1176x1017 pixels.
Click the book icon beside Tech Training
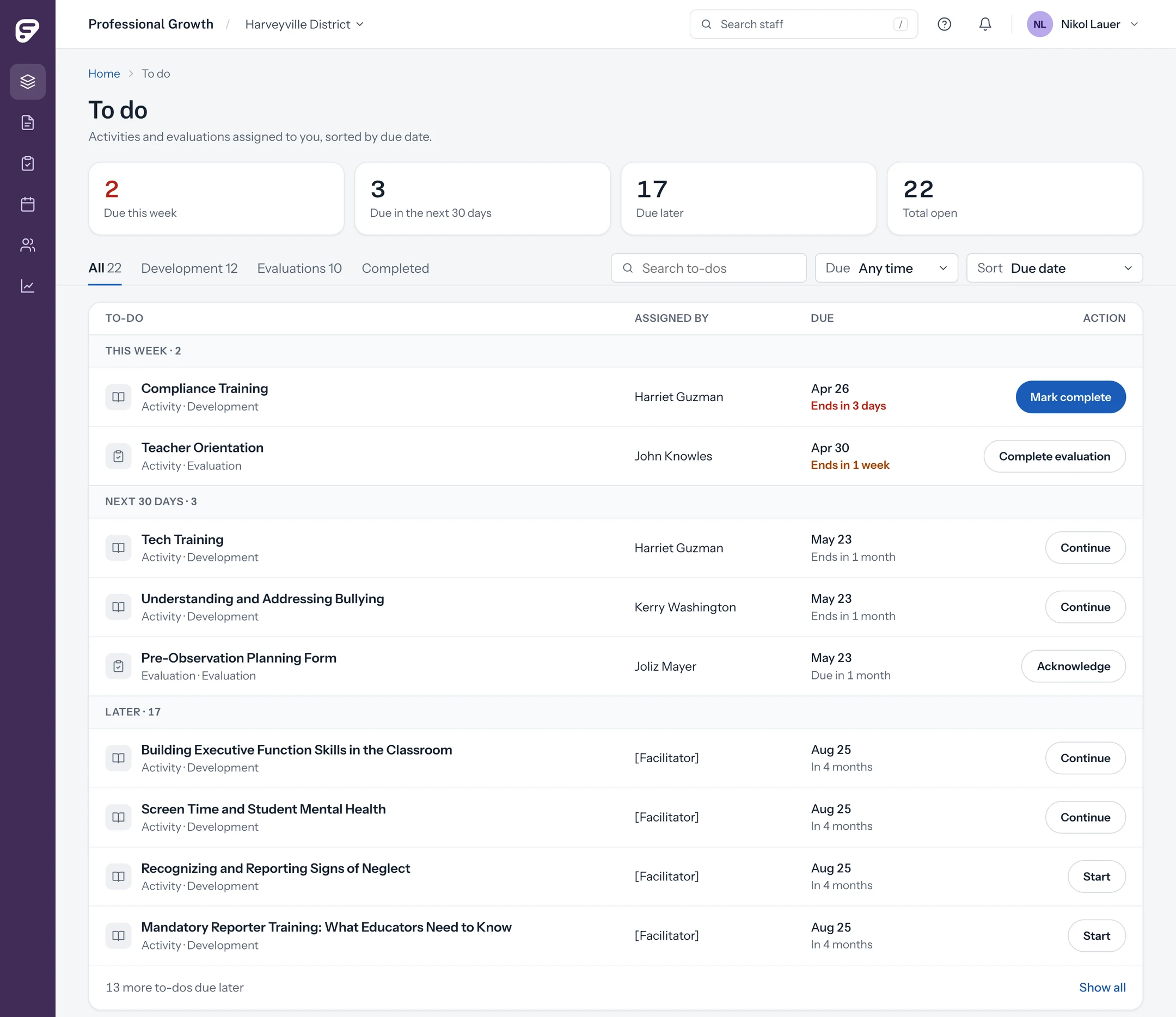click(119, 548)
